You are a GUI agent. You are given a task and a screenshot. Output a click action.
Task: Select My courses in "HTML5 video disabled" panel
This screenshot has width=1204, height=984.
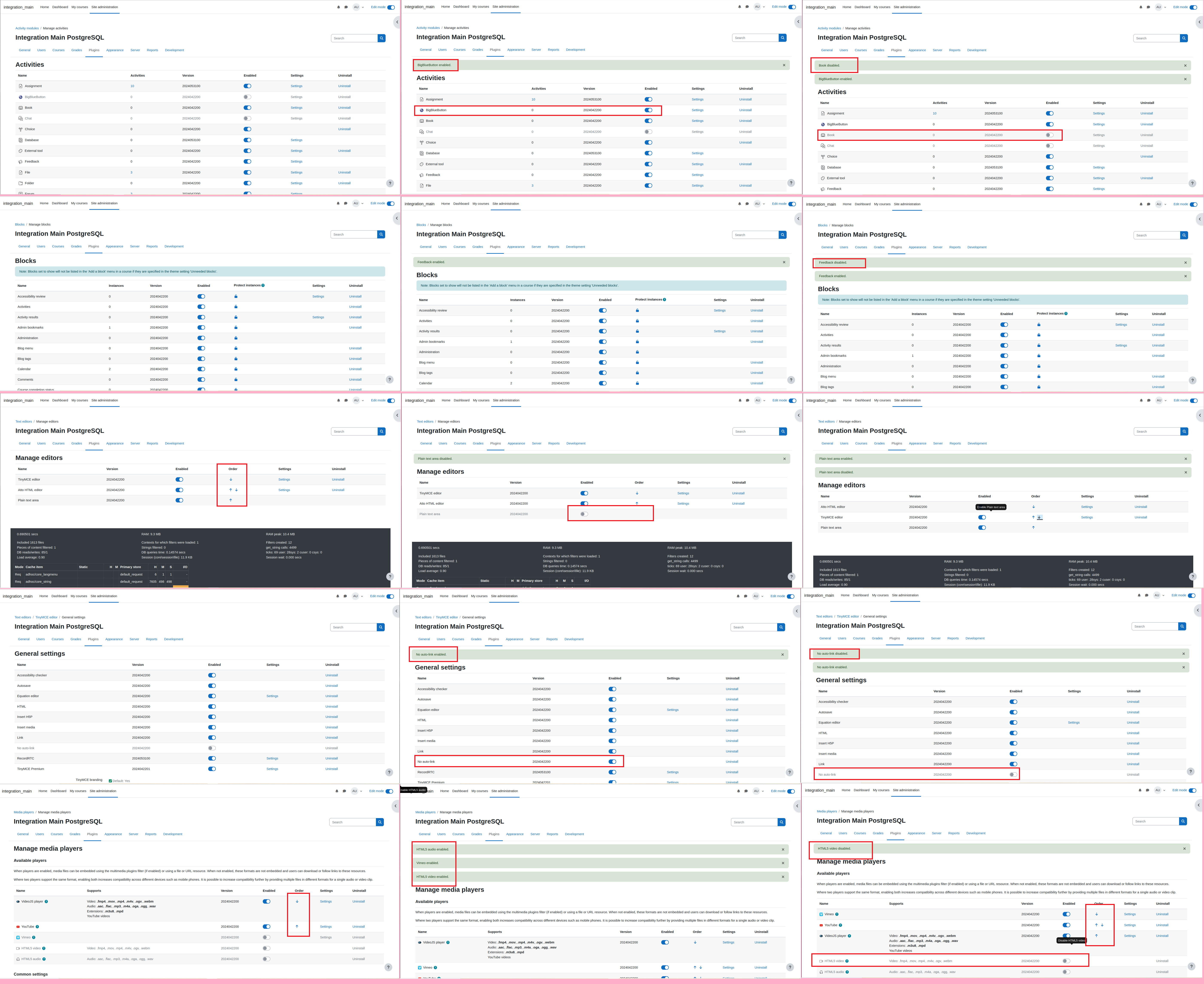(882, 790)
